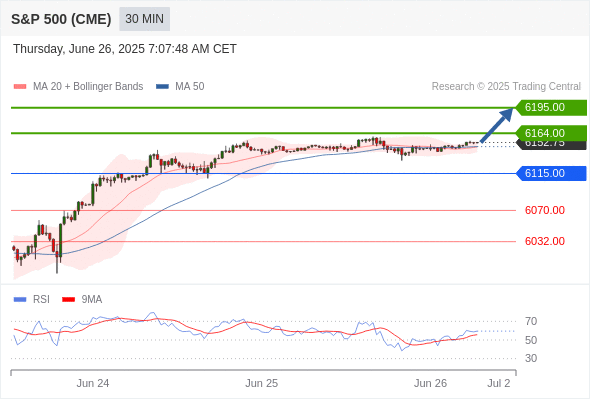Click the 6070.00 red support label

click(x=544, y=210)
